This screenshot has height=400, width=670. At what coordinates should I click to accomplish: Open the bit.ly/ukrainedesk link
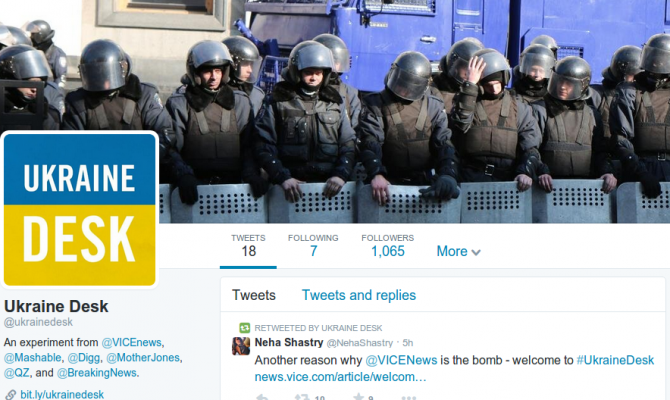(x=62, y=394)
